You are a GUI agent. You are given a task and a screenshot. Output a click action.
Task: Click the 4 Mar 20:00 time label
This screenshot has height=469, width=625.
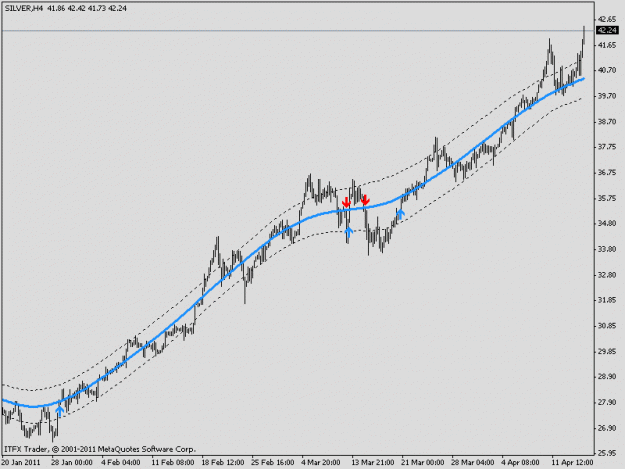(x=321, y=462)
